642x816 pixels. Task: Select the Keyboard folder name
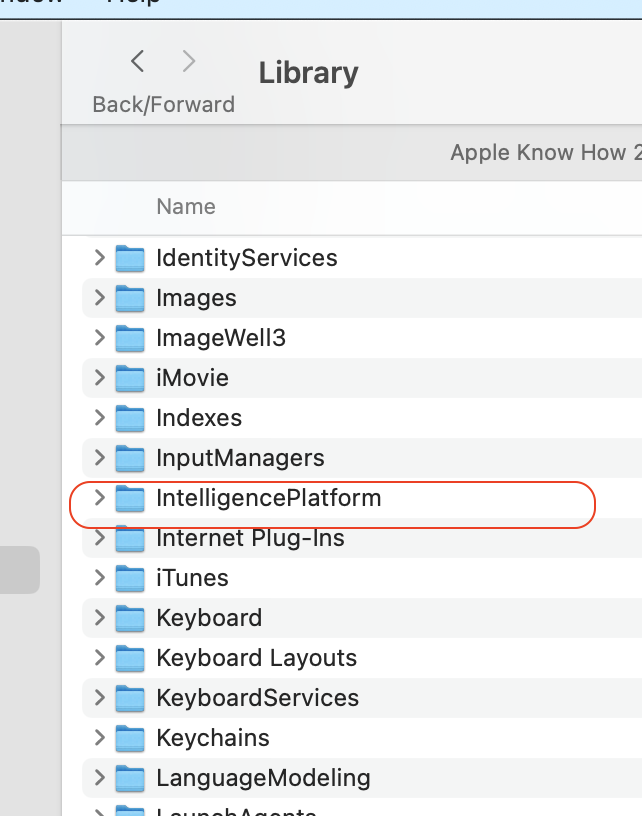[209, 618]
